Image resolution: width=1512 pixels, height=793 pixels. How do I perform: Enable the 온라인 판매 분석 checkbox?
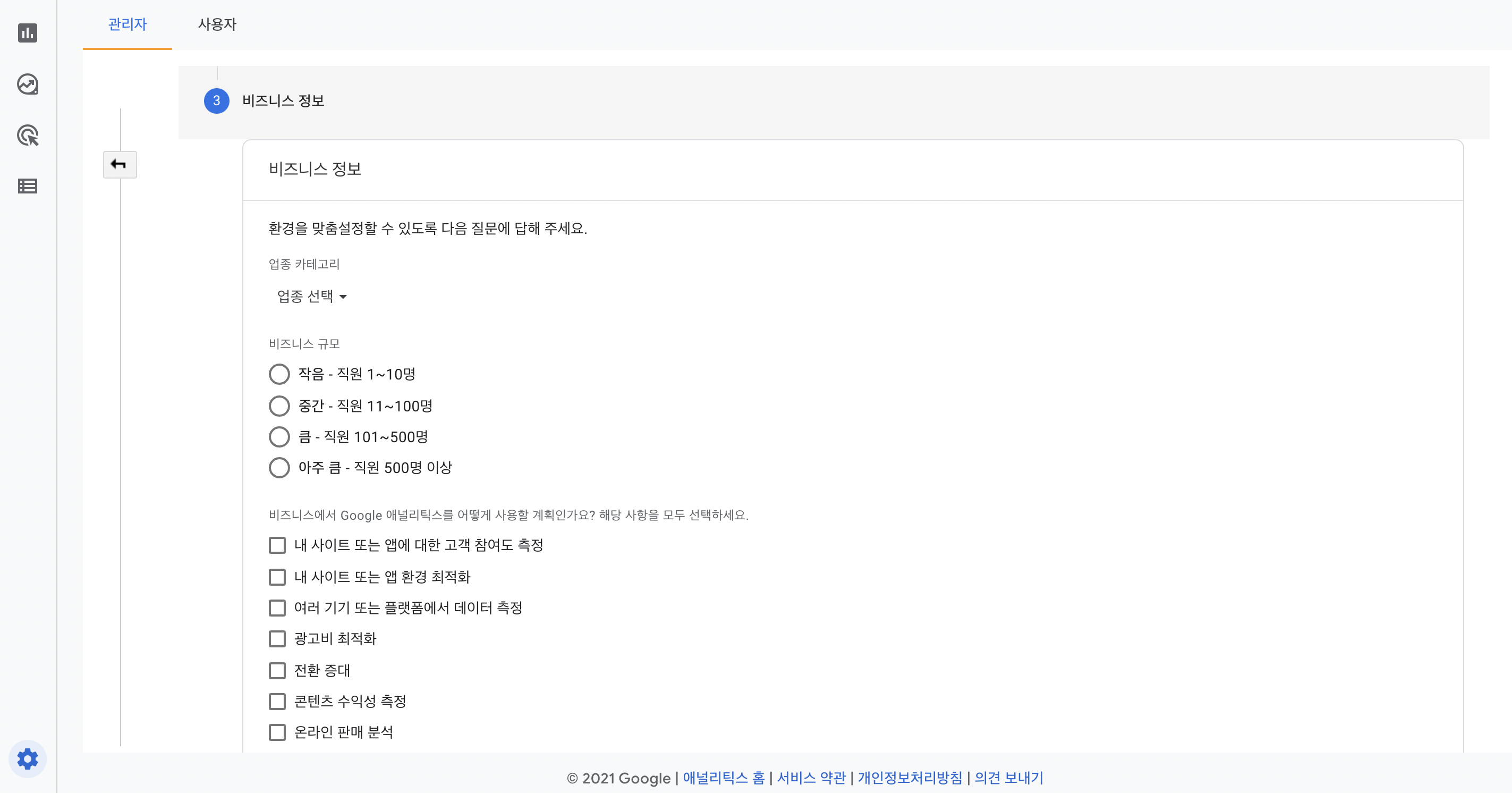click(277, 732)
